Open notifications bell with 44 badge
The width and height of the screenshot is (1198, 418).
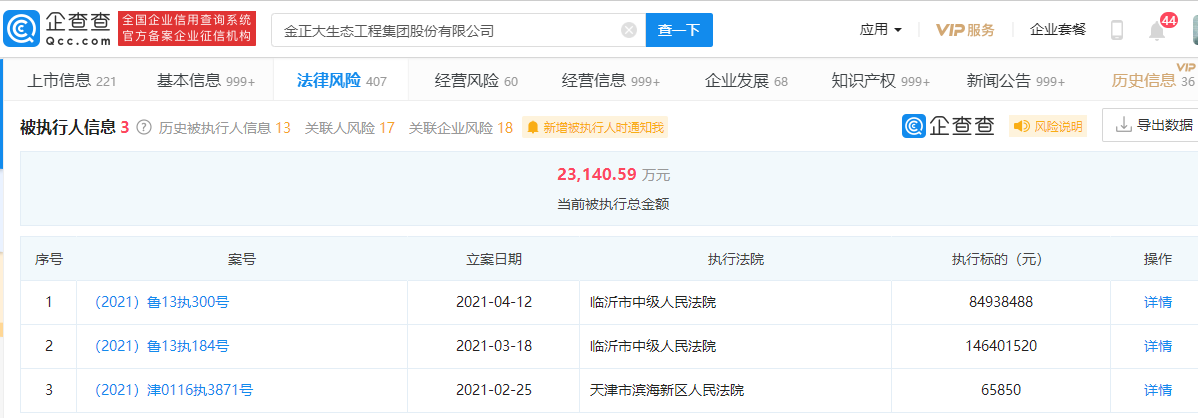pos(1157,31)
